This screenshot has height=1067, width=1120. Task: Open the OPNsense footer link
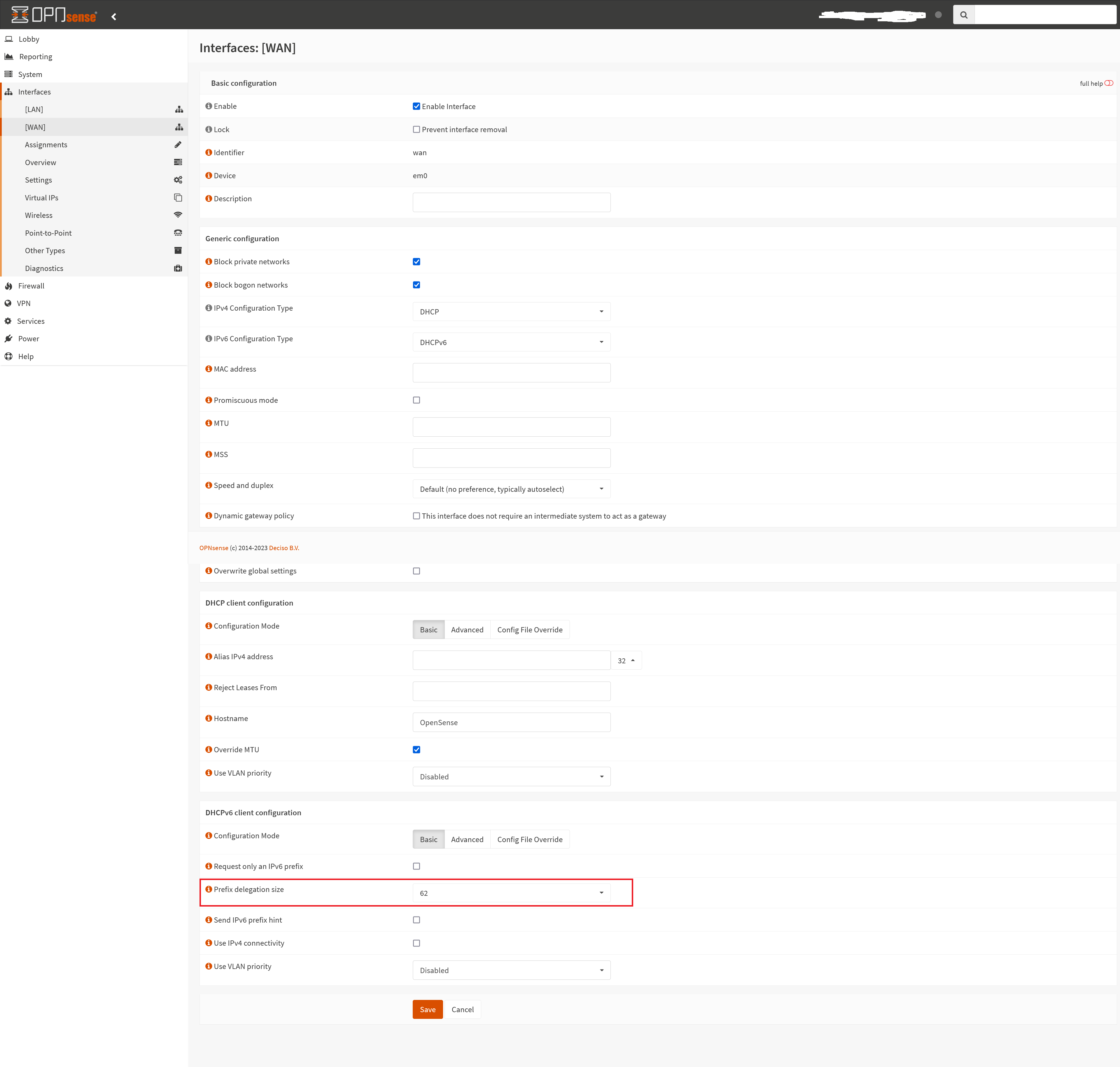pyautogui.click(x=214, y=548)
